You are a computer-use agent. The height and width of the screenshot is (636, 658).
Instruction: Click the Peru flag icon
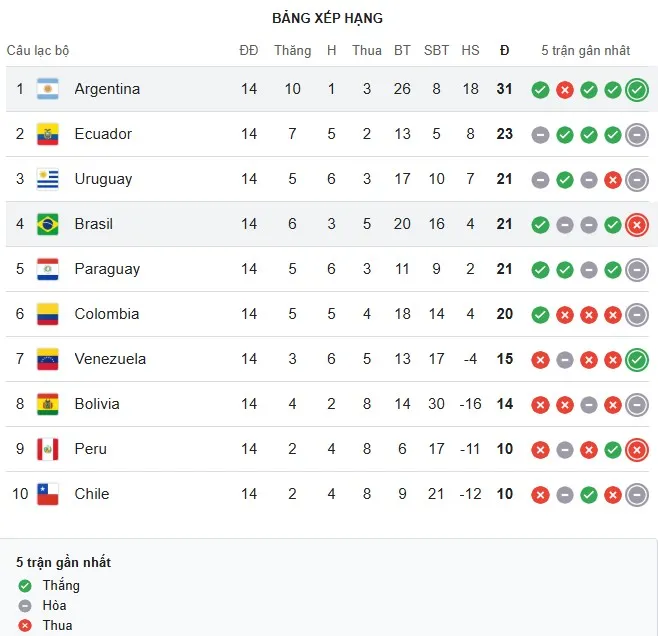(x=48, y=449)
